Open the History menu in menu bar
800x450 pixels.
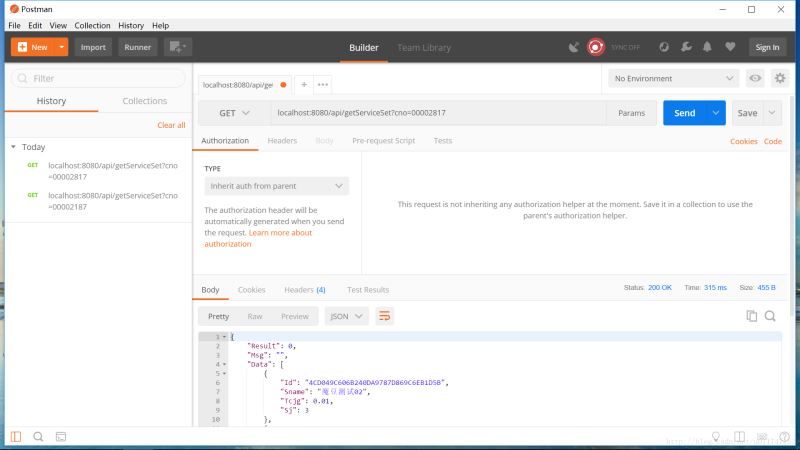coord(131,25)
